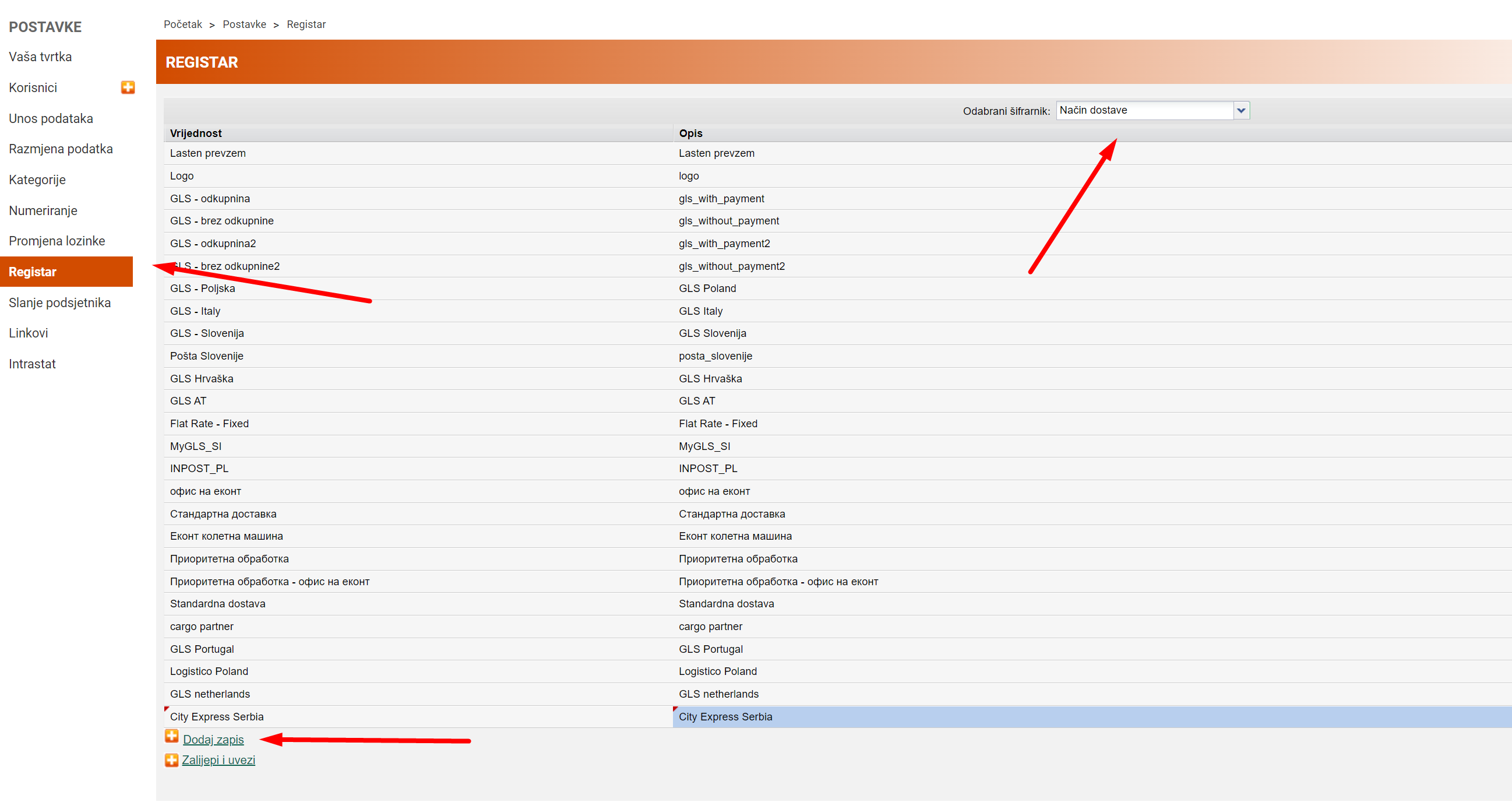
Task: Click the Opis column header
Action: point(690,133)
